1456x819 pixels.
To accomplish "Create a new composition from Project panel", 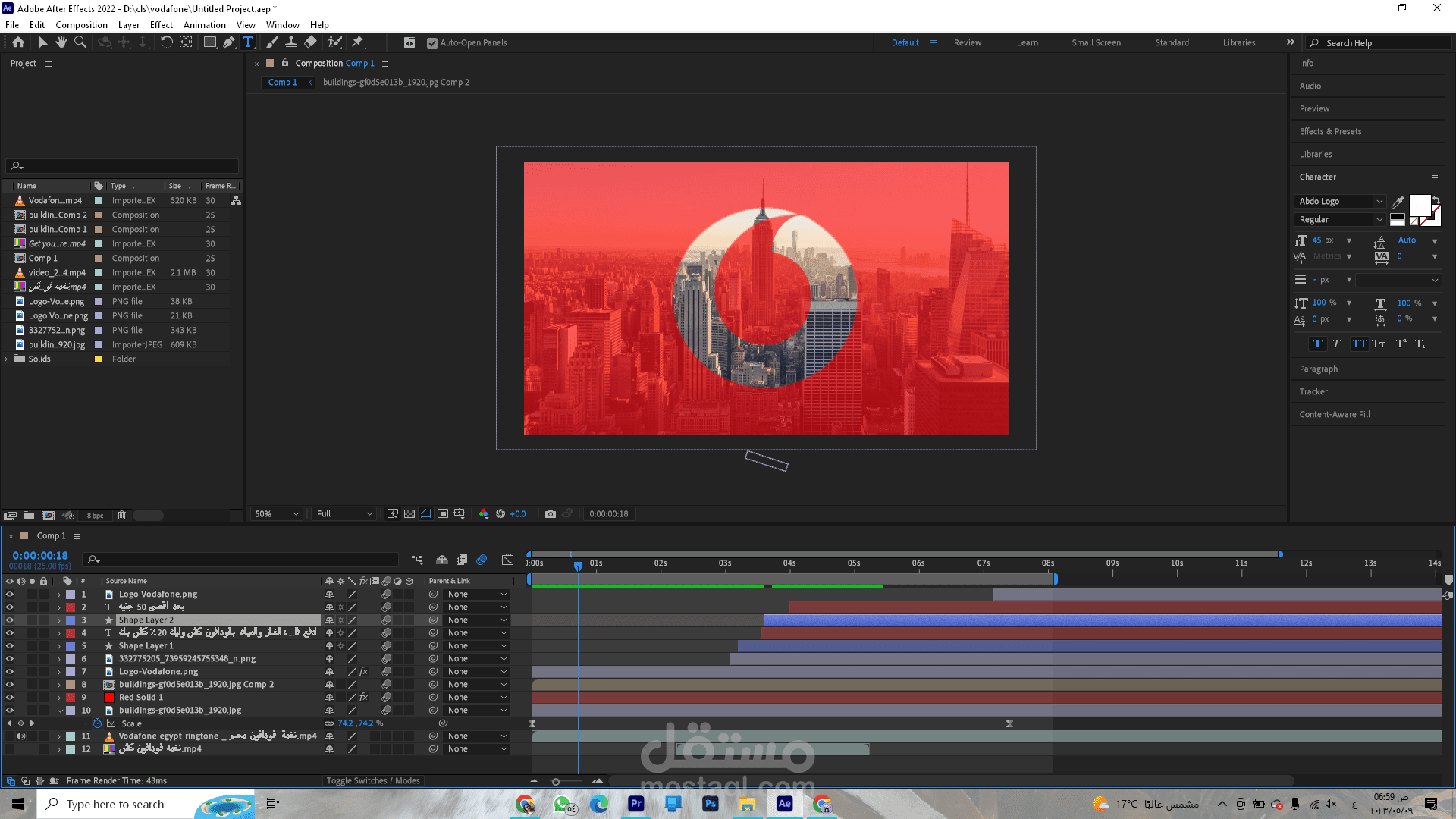I will coord(49,516).
